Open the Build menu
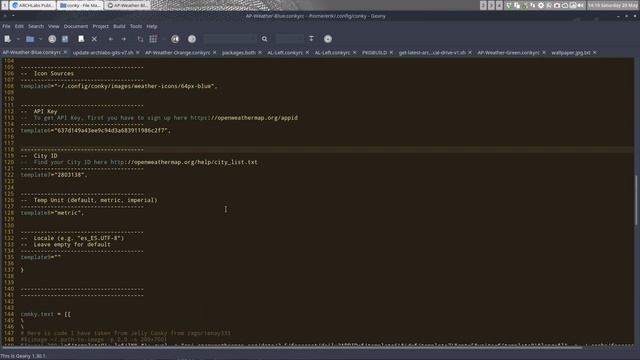Screen dimensions: 640x360 click(119, 26)
